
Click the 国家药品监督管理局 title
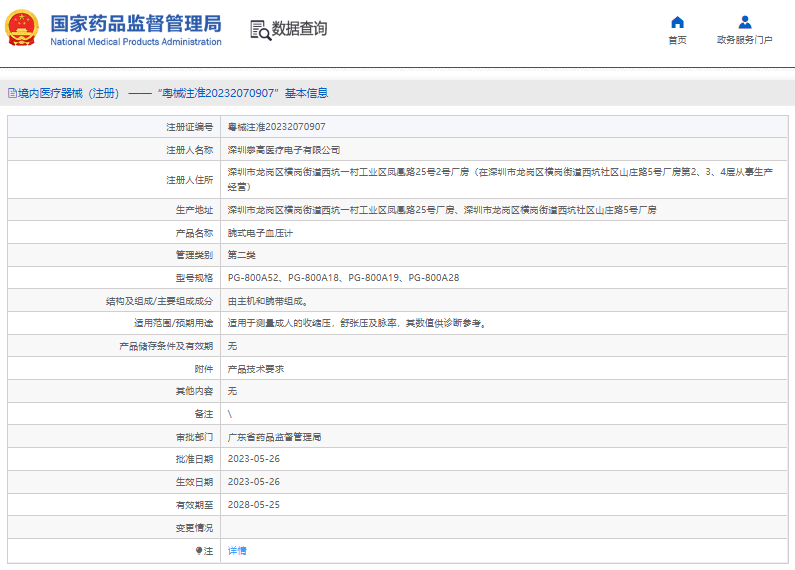[136, 24]
